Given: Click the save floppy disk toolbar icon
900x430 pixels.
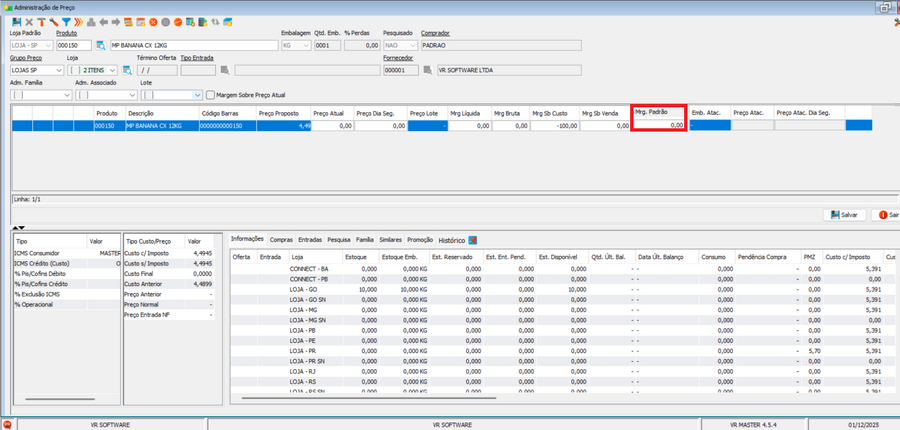Looking at the screenshot, I should point(17,21).
